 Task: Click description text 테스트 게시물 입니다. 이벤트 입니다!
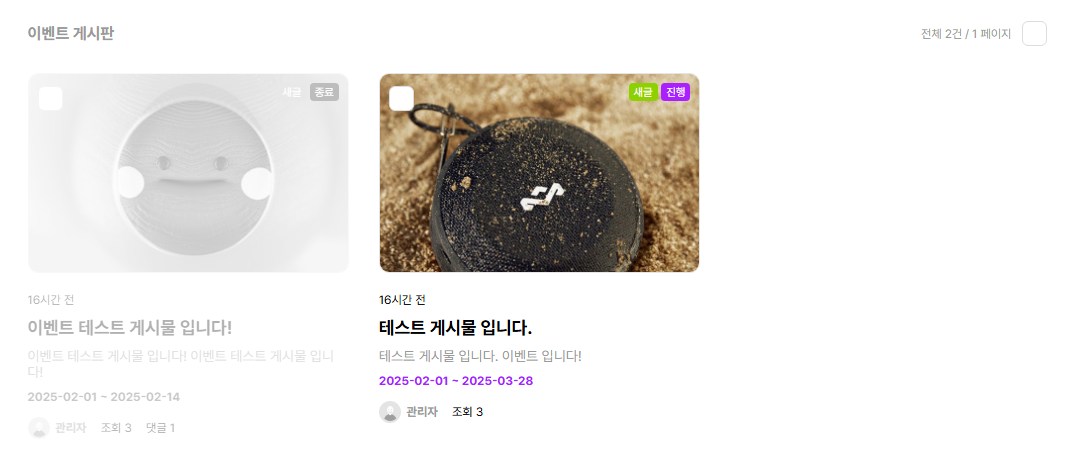480,356
